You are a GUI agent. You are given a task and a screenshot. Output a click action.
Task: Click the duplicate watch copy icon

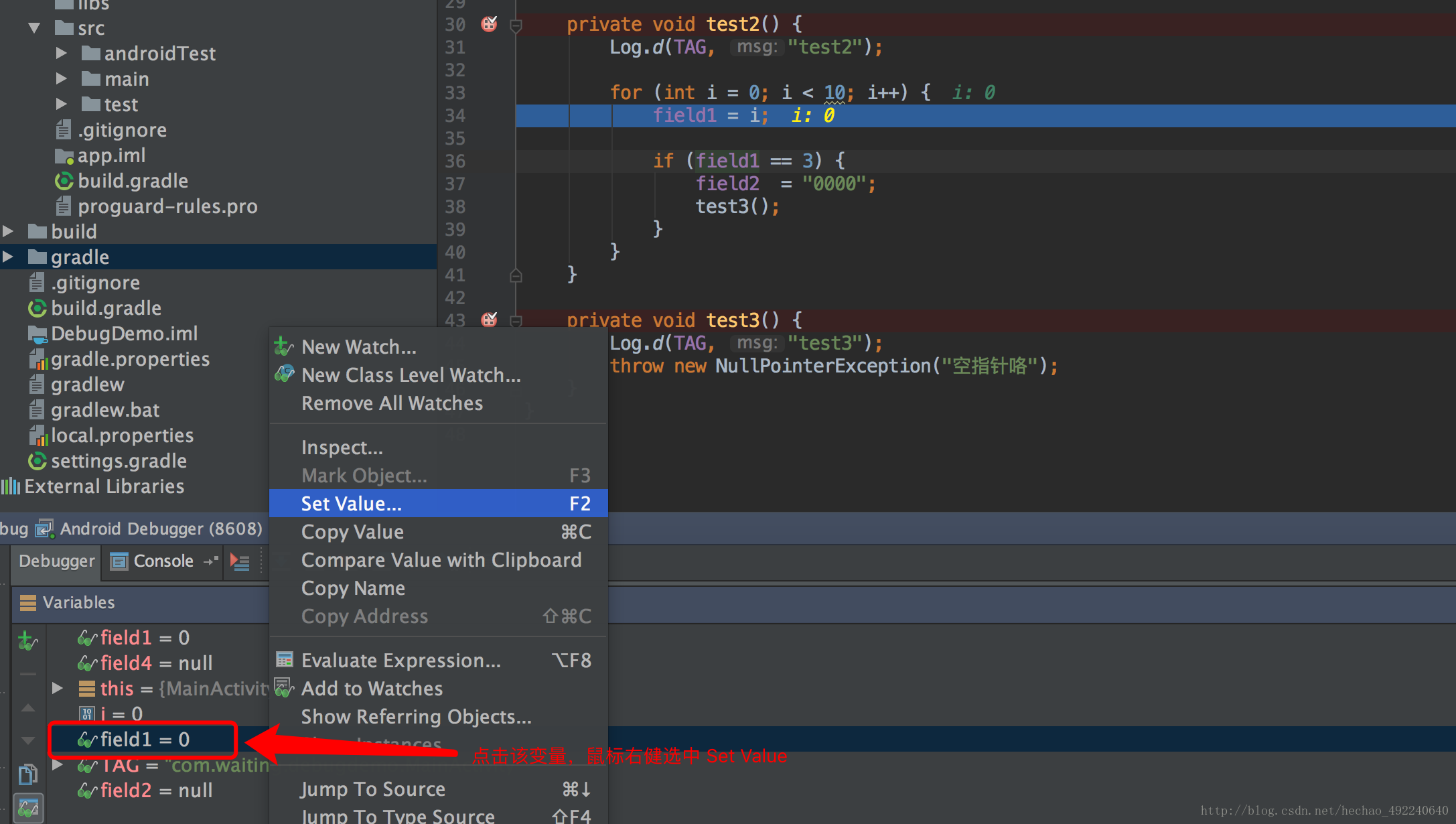27,774
